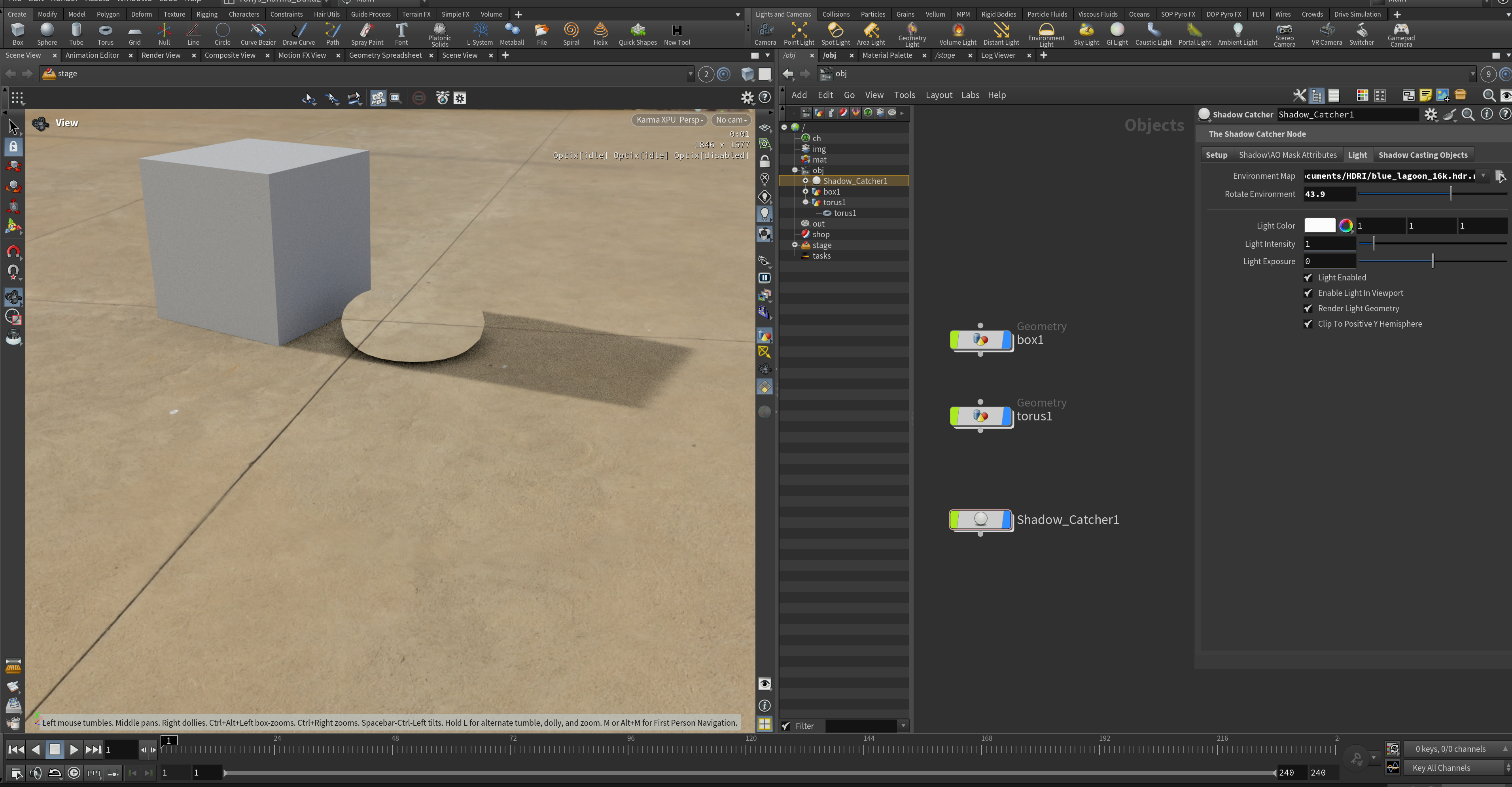The image size is (1512, 787).
Task: Add a Stereo Camera from the shelf
Action: 1284,35
